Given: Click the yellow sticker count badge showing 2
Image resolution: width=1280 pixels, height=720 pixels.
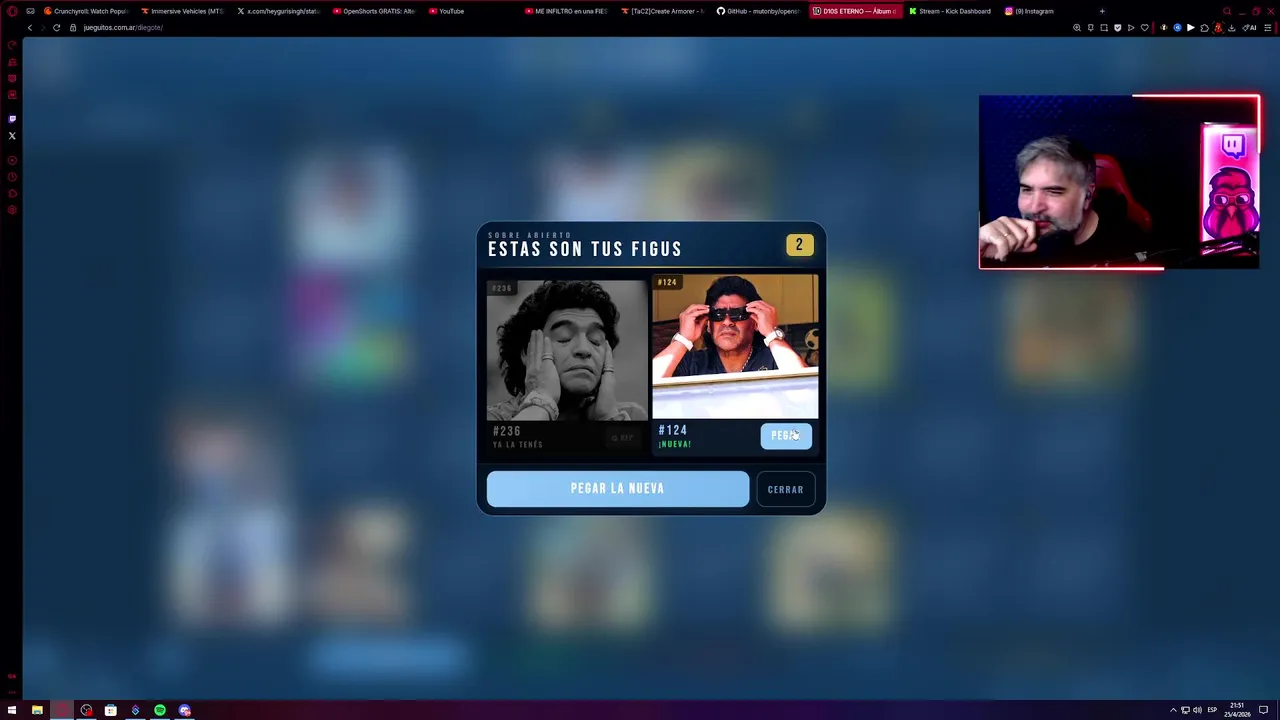Looking at the screenshot, I should point(799,245).
